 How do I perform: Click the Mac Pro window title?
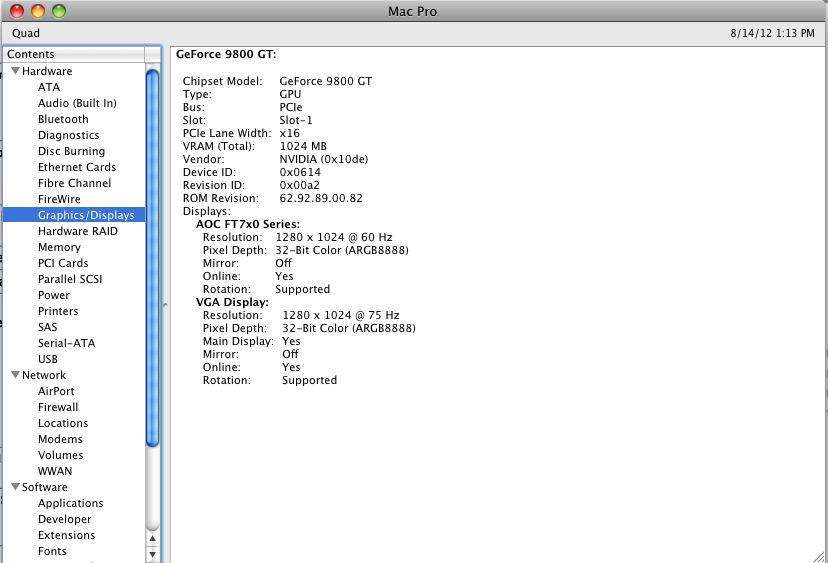412,12
